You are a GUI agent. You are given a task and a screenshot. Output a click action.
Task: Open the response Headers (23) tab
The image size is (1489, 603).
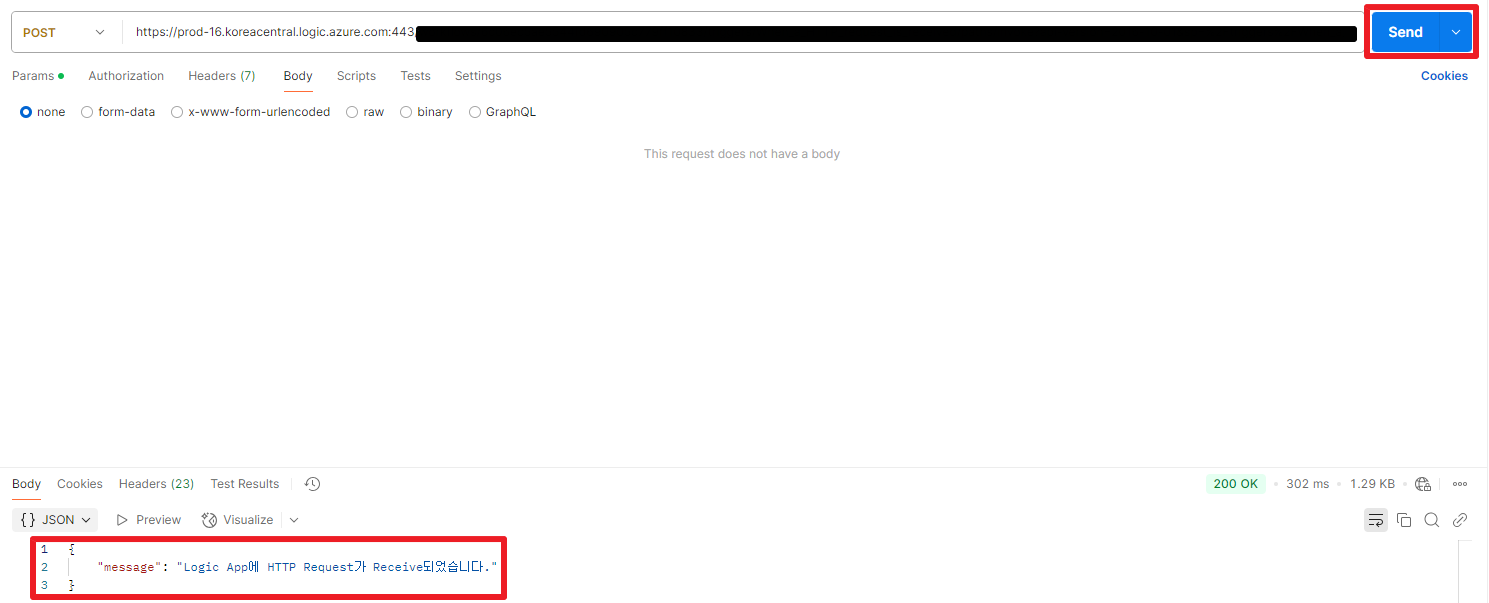coord(156,484)
